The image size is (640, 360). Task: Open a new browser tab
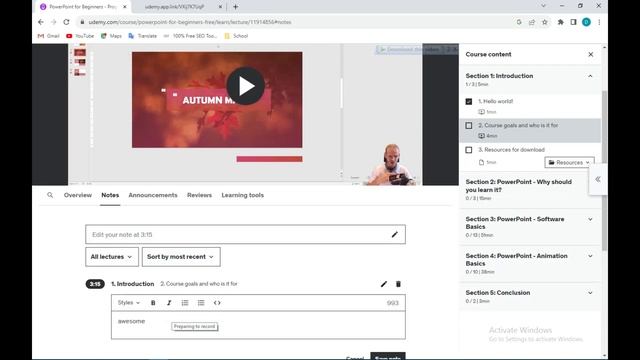(236, 7)
